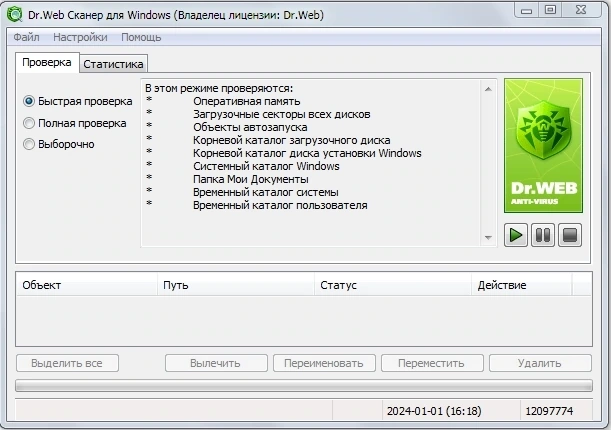Click Корневой каталог загрузочного диска line
Viewport: 611px width, 430px height.
(x=292, y=140)
